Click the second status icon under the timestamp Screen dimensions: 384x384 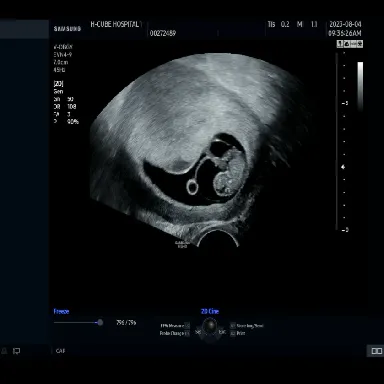(x=347, y=44)
